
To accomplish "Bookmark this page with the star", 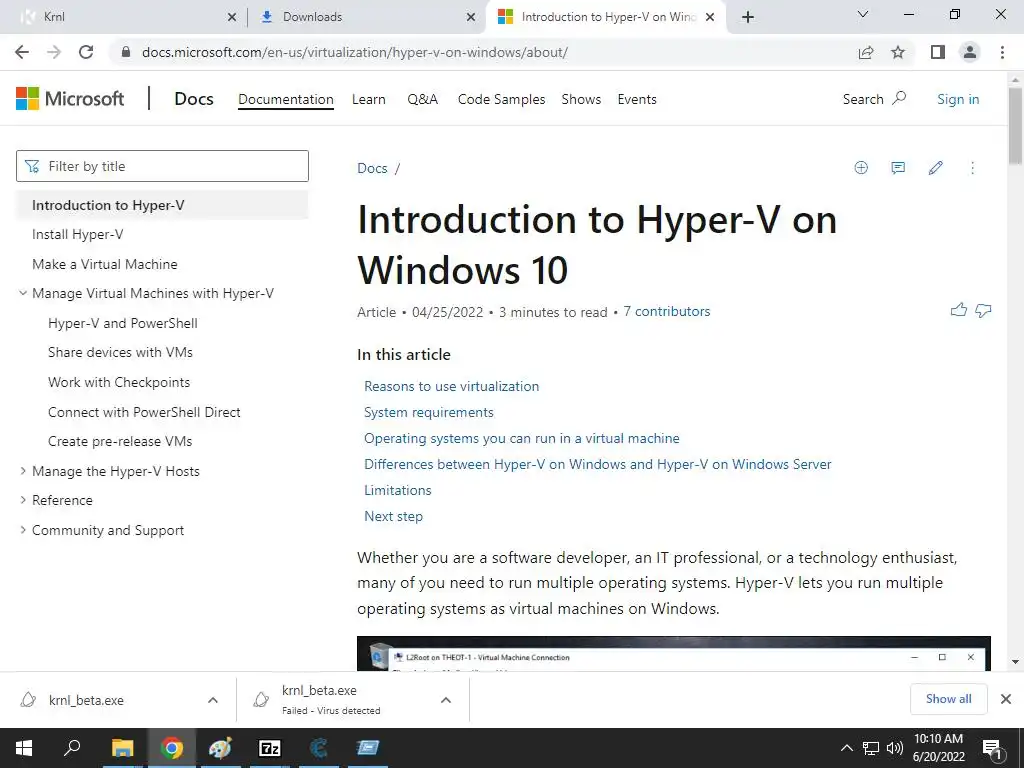I will (x=898, y=52).
